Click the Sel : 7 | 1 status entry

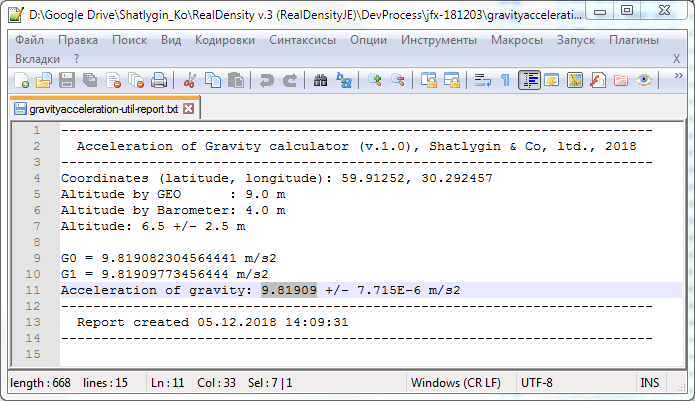coord(270,383)
